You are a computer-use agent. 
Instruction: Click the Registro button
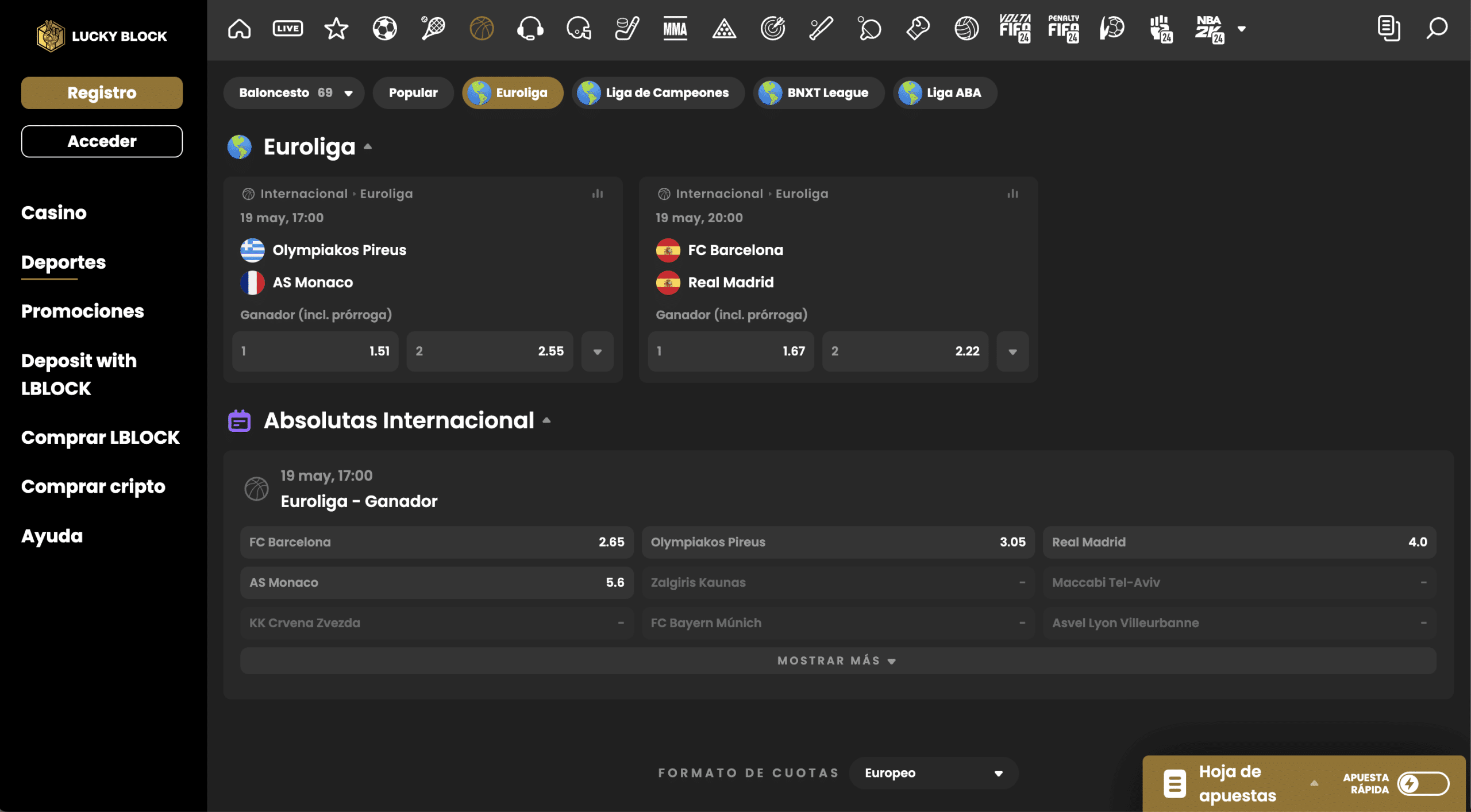[102, 92]
